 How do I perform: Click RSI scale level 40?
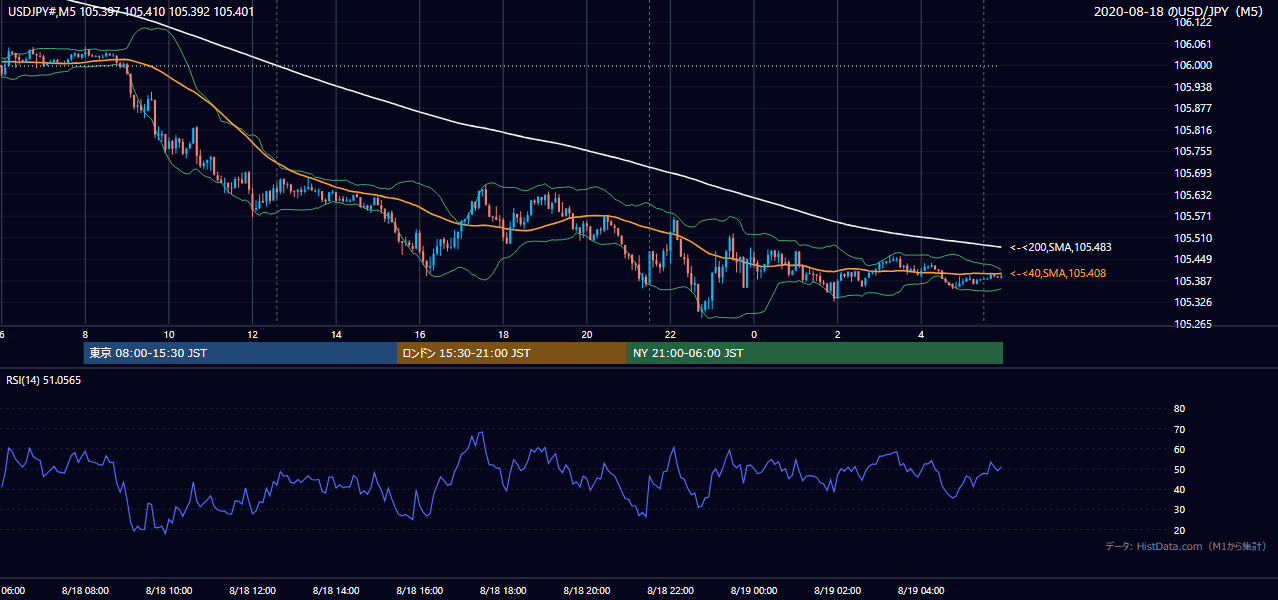point(1179,489)
